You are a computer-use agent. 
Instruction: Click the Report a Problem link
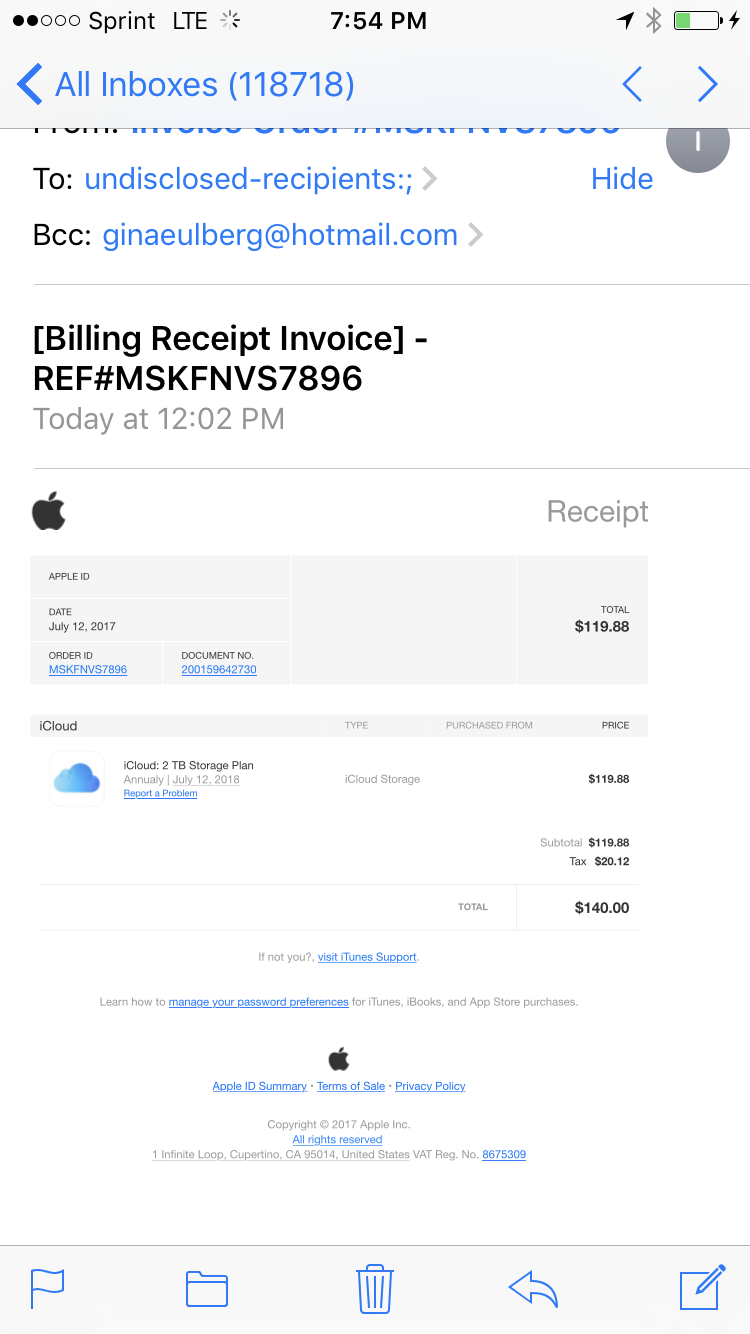160,794
